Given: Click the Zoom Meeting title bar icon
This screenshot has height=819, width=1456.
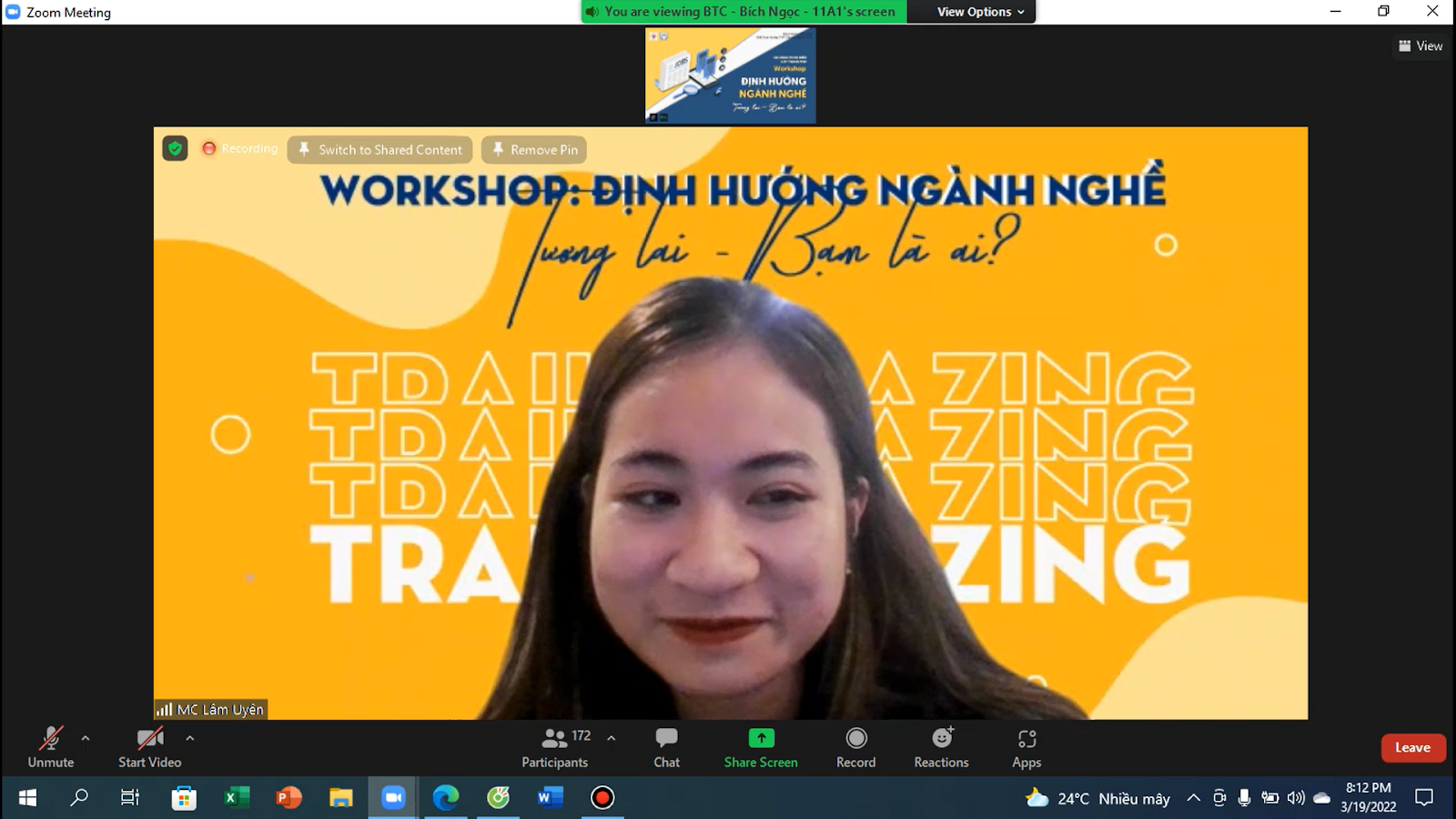Looking at the screenshot, I should (x=13, y=12).
